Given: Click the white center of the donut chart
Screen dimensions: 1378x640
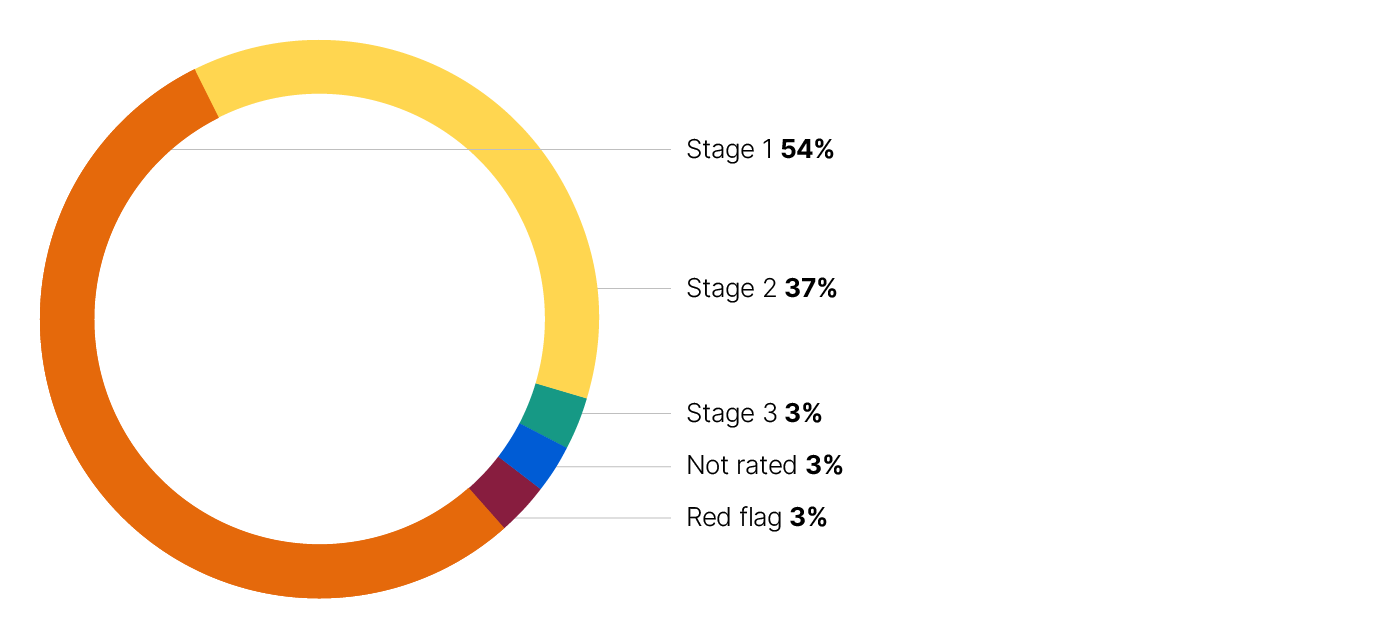Looking at the screenshot, I should pos(319,319).
